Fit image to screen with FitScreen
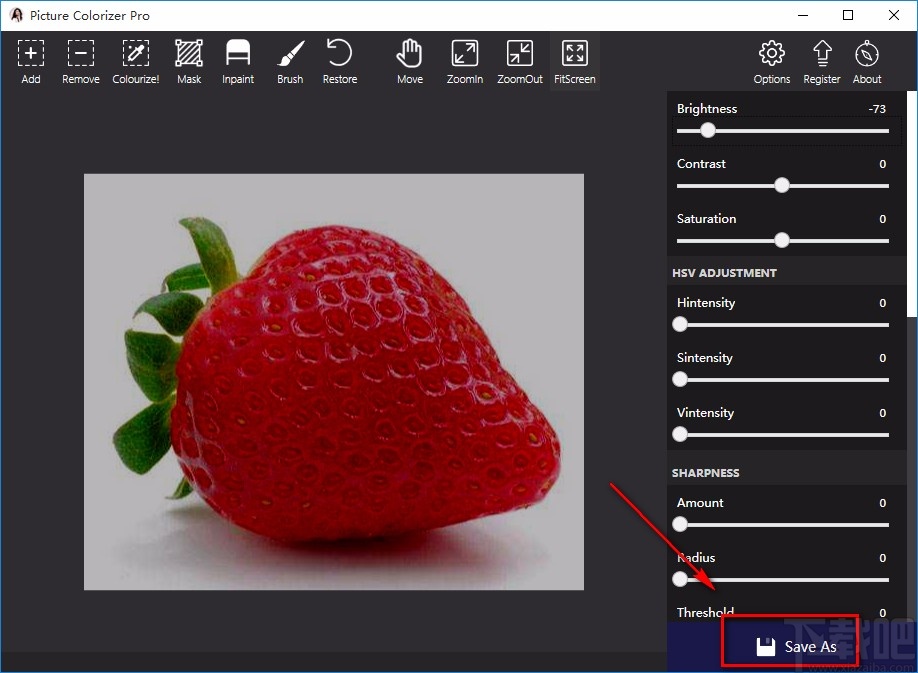The image size is (918, 673). [575, 61]
